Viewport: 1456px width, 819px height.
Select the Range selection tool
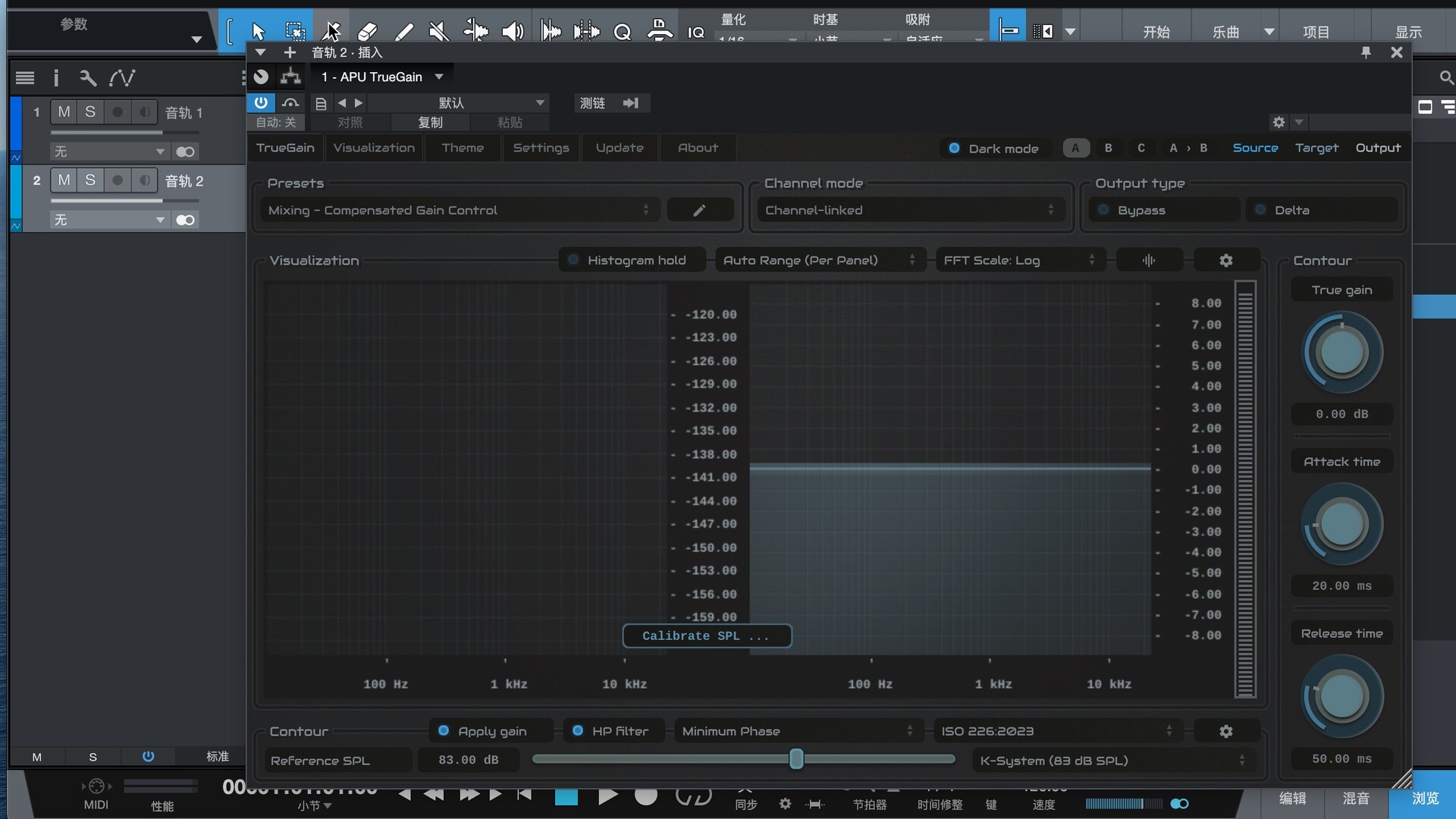(294, 31)
